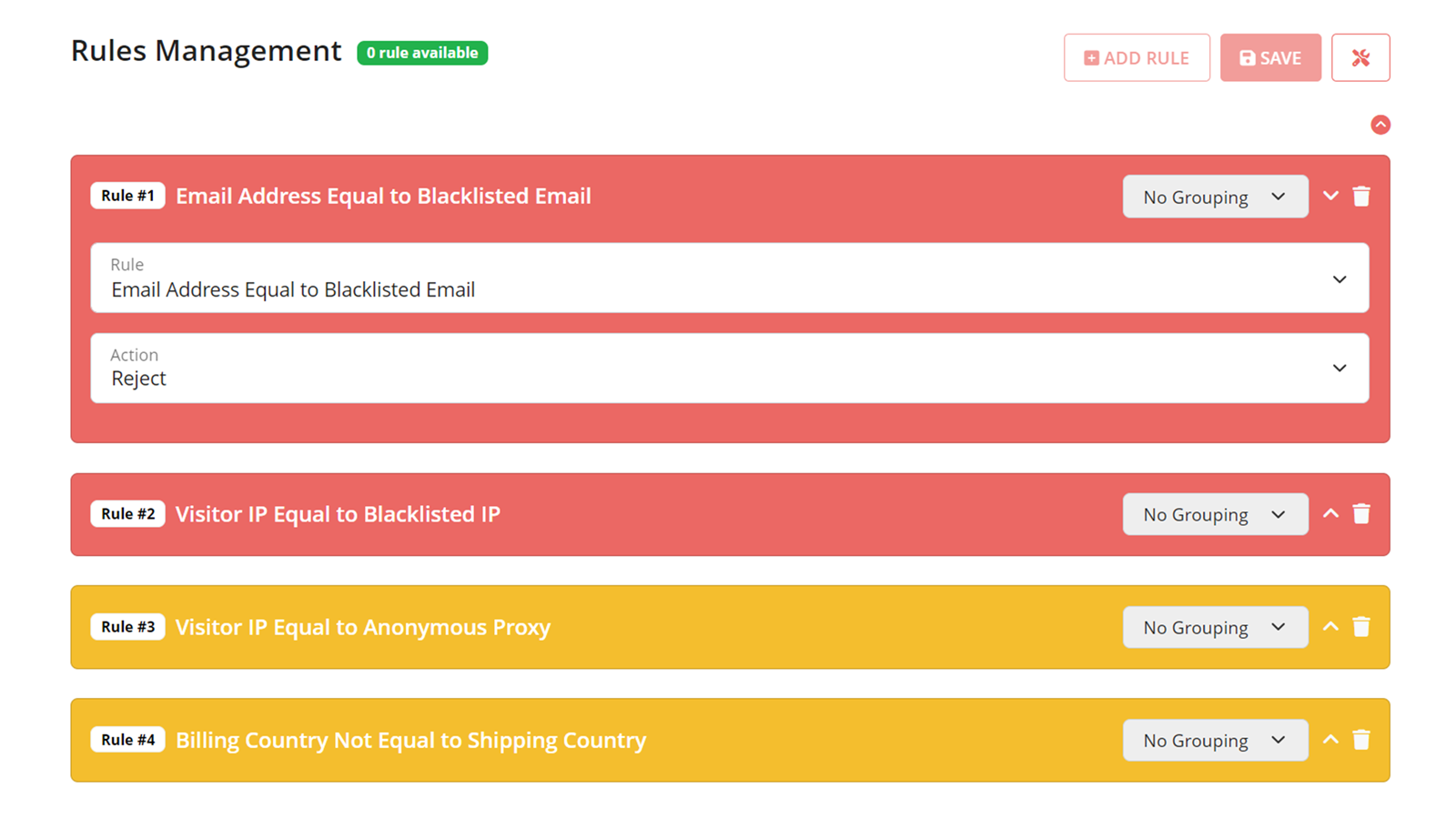Collapse Rule #1 using its chevron
Viewport: 1456px width, 819px height.
pyautogui.click(x=1330, y=196)
